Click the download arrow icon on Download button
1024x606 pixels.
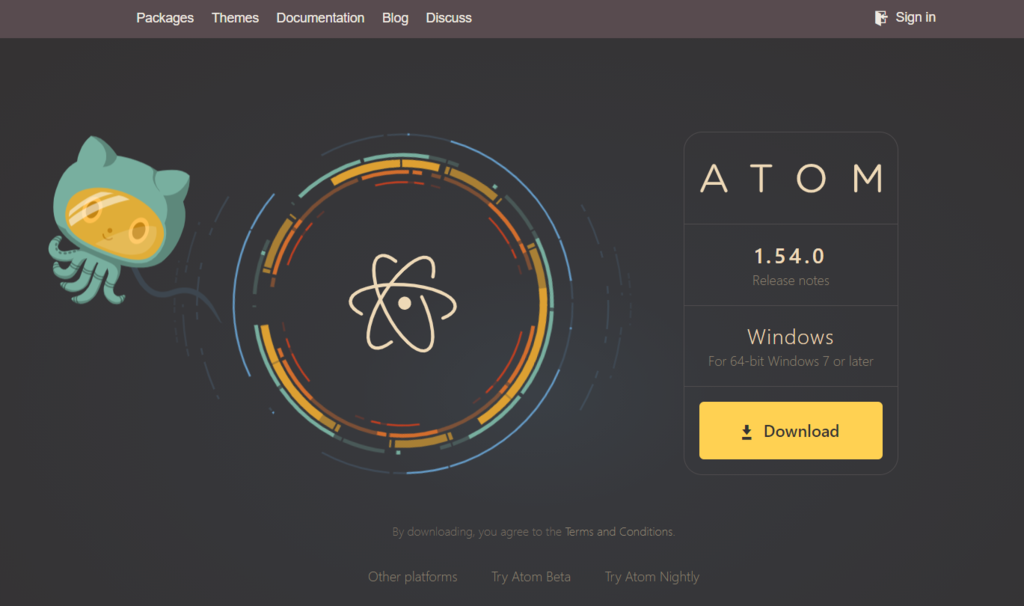(x=745, y=430)
